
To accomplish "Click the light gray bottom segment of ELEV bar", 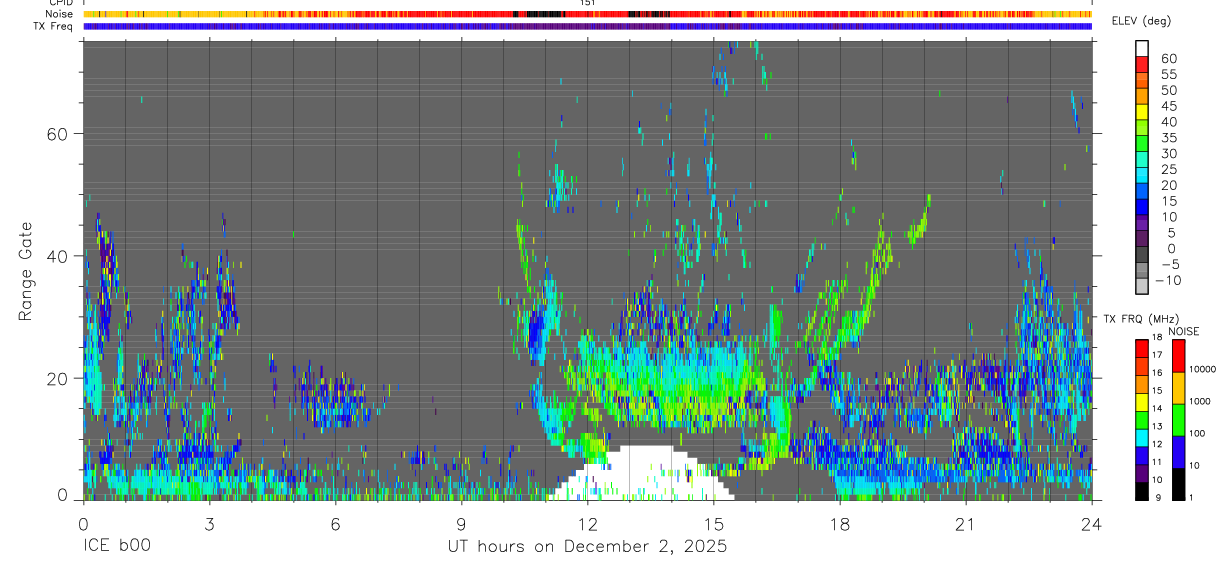I will pos(1142,285).
